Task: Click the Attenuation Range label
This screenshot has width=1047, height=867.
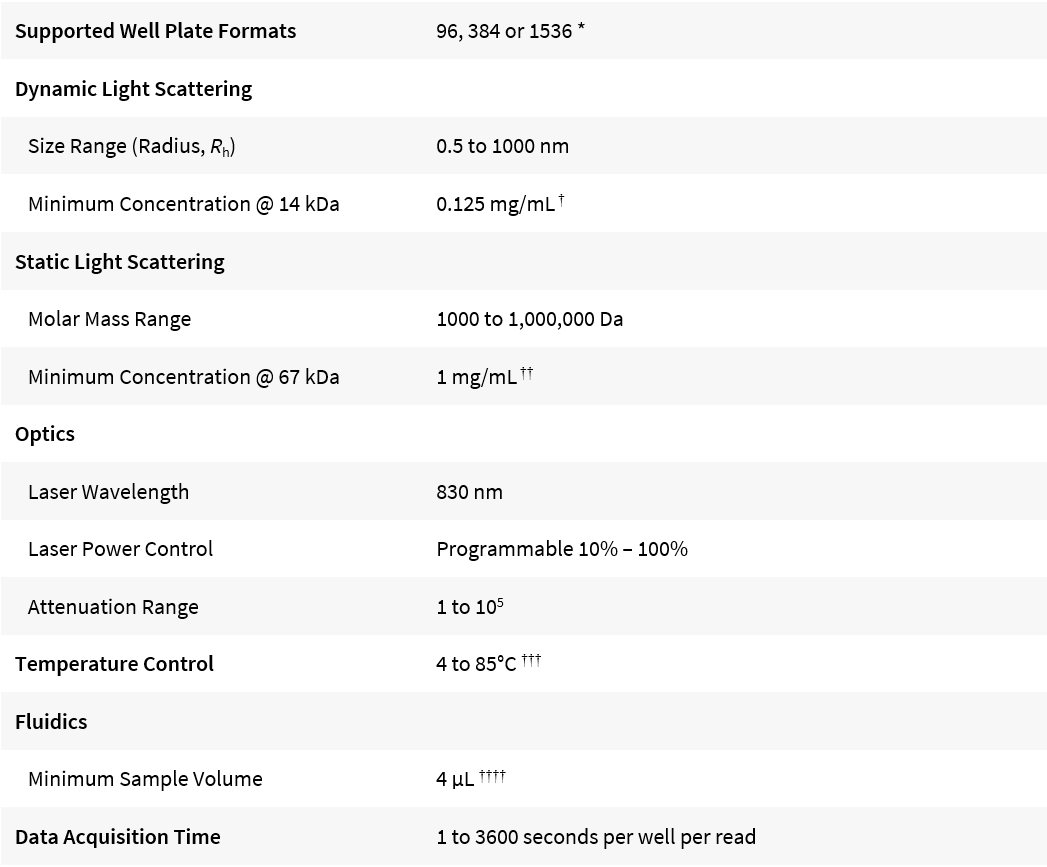Action: pos(113,607)
